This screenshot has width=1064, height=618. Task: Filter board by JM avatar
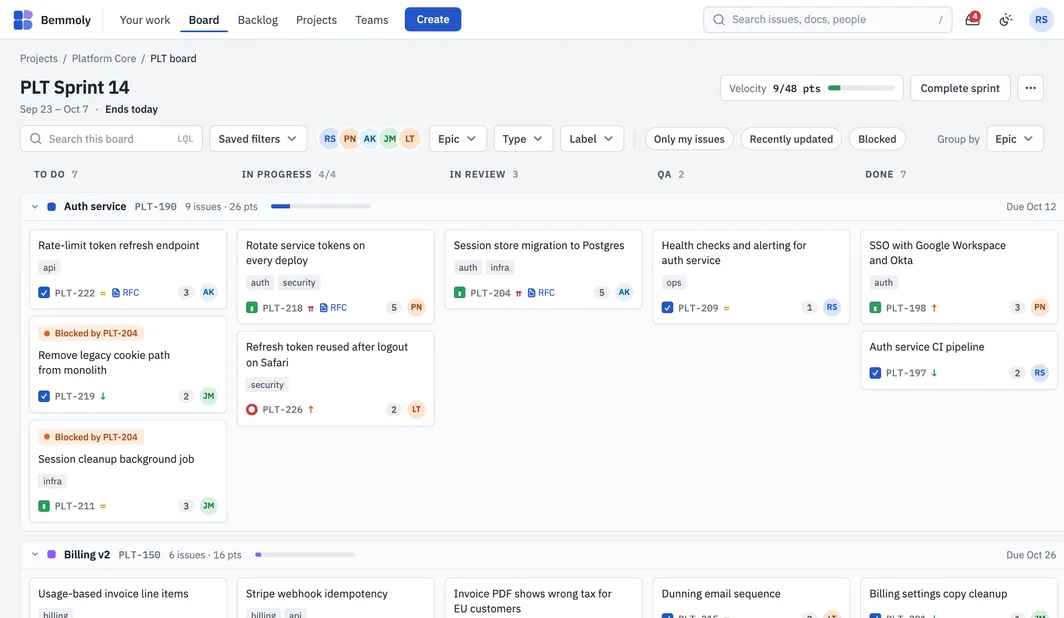point(390,139)
